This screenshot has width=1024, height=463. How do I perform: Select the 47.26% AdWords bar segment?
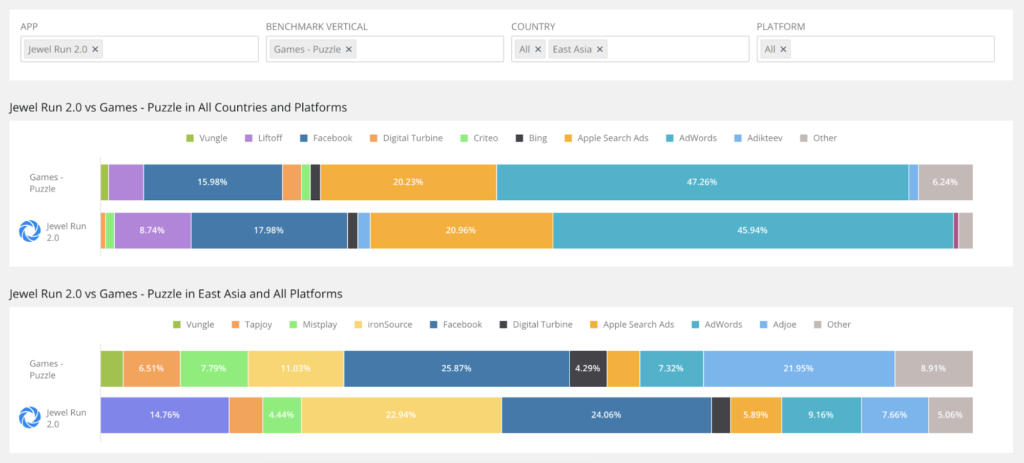[703, 182]
